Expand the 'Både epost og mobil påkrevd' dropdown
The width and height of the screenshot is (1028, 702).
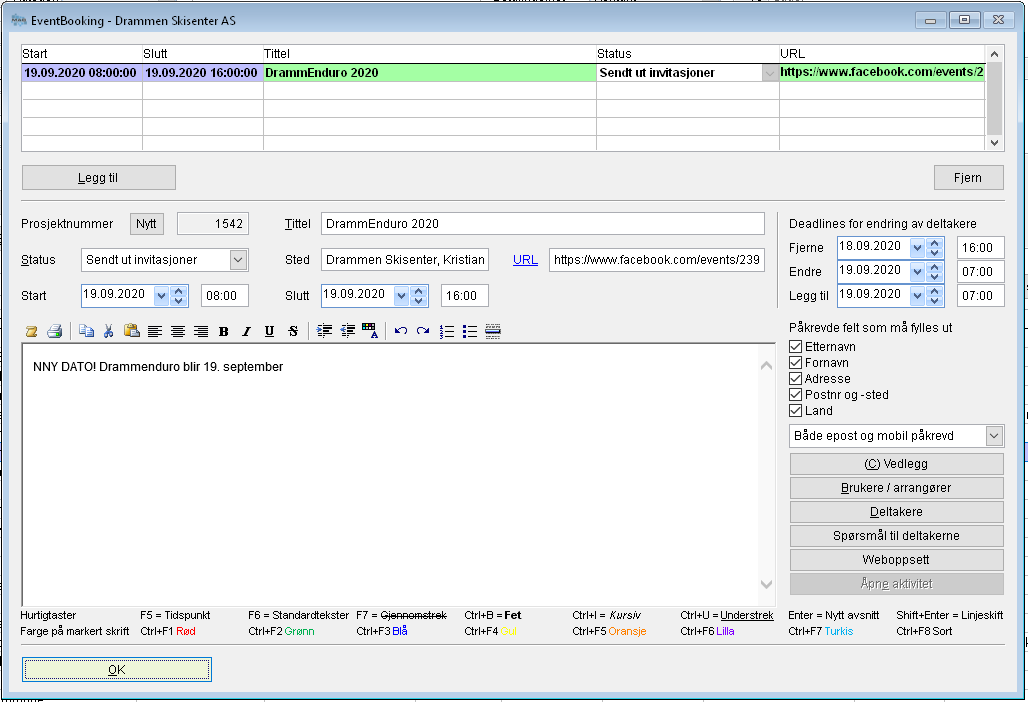pyautogui.click(x=995, y=436)
